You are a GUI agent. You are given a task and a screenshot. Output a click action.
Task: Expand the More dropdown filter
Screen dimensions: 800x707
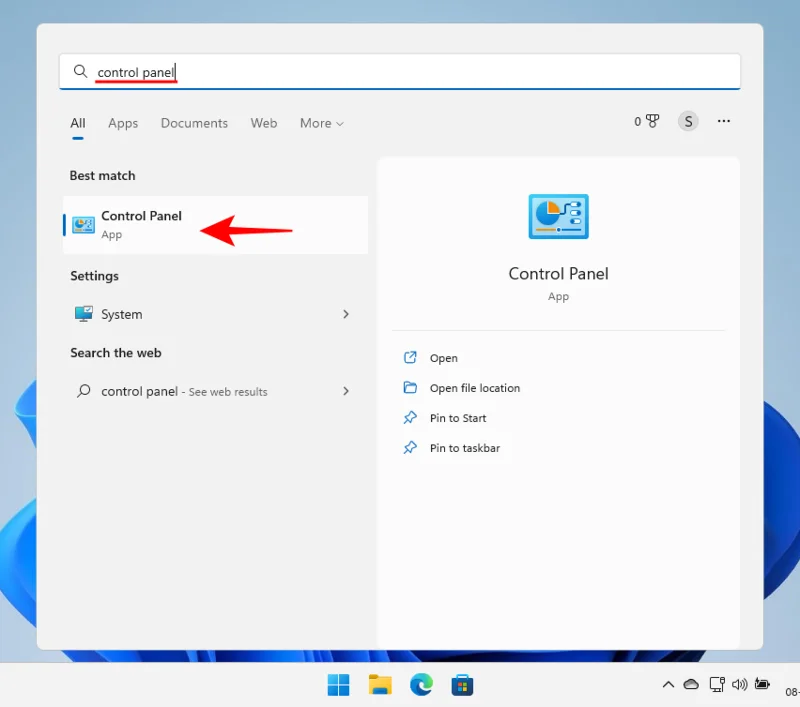tap(321, 123)
